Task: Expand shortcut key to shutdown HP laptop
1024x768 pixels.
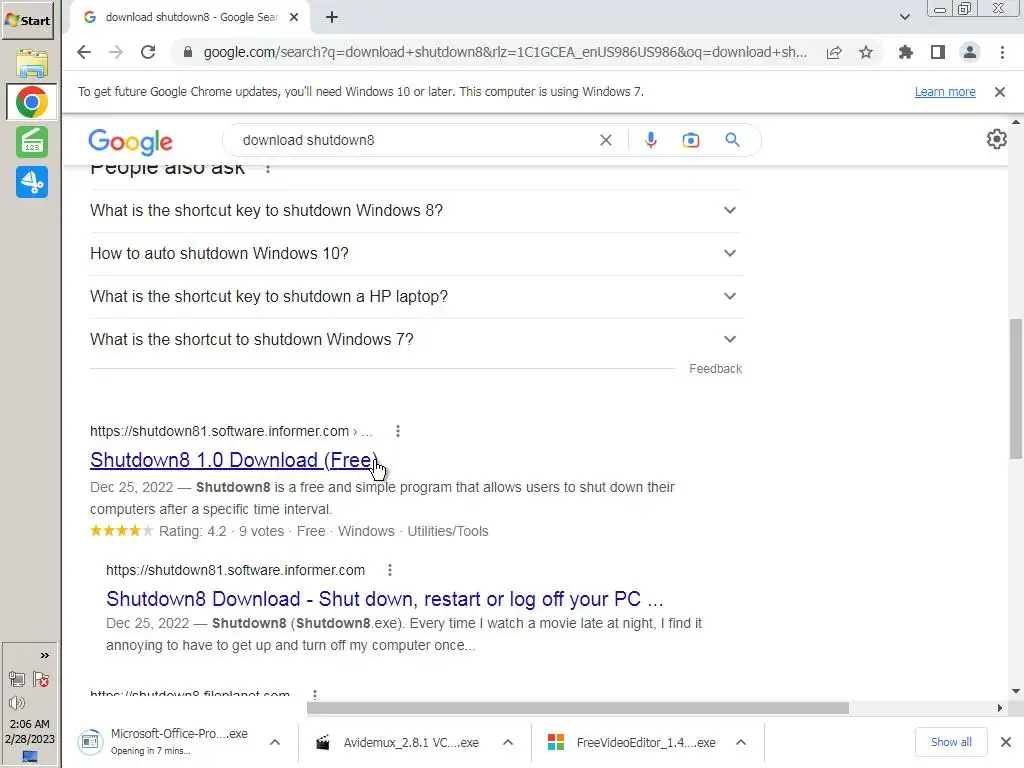Action: [415, 296]
